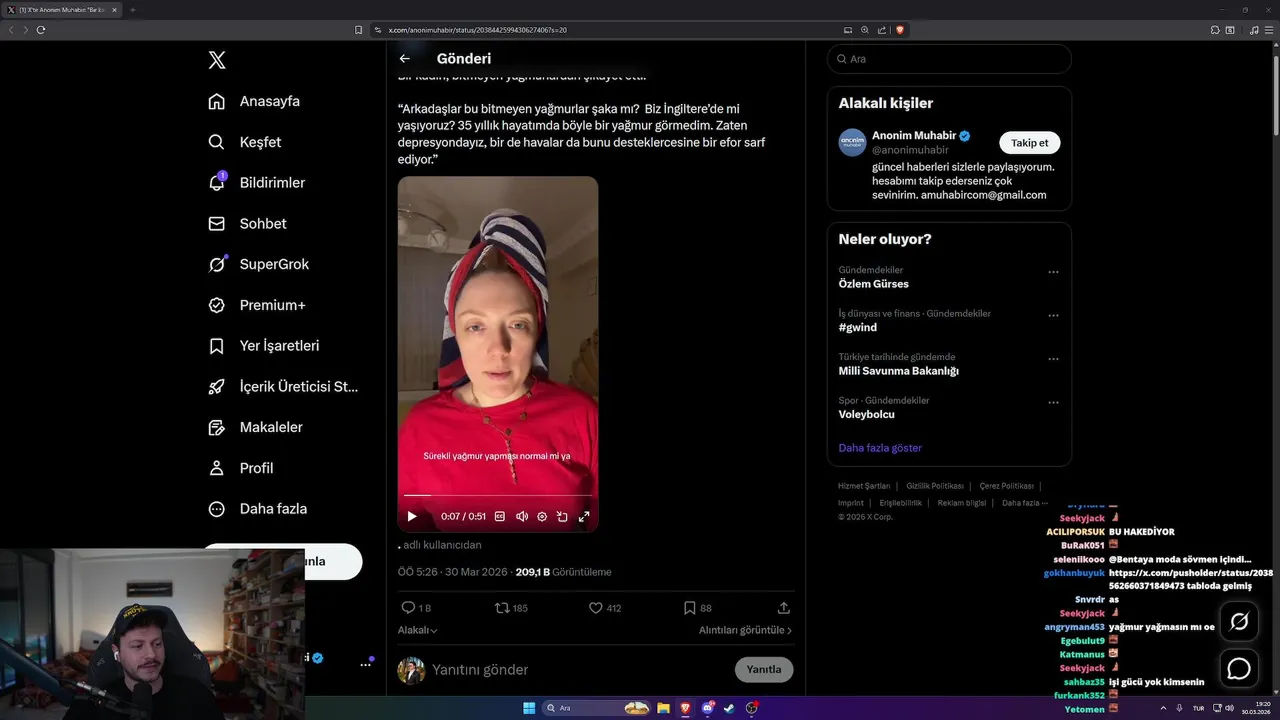Viewport: 1280px width, 720px height.
Task: Expand footer Daha fazla ··· menu
Action: 1025,503
